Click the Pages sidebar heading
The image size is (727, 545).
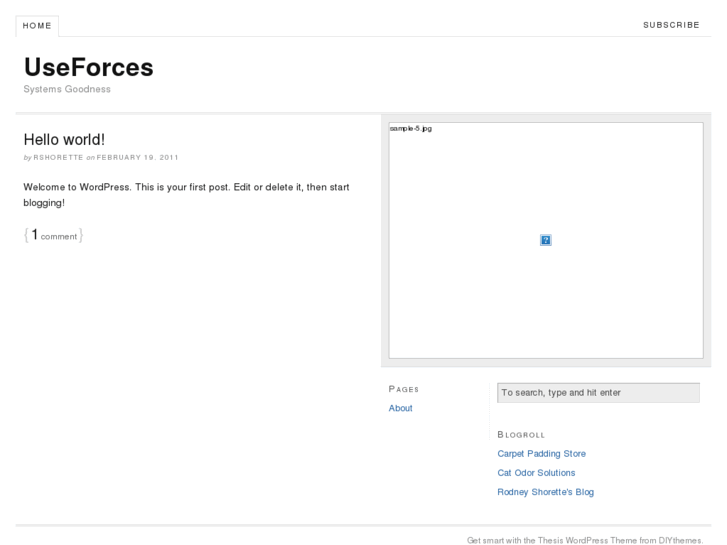(403, 389)
